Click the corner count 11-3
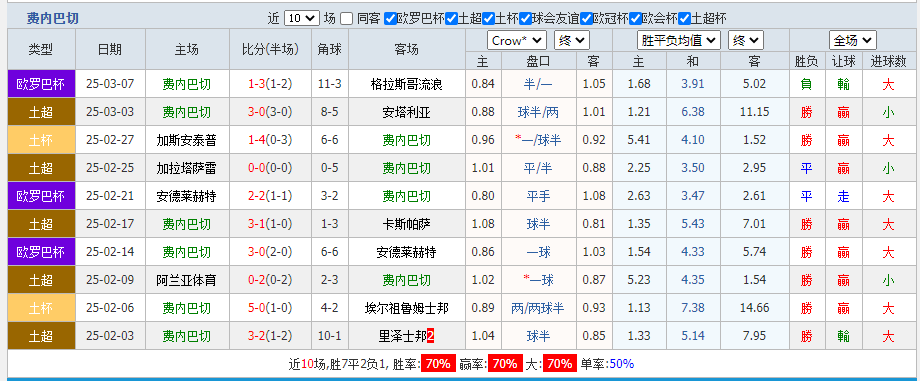Image resolution: width=920 pixels, height=381 pixels. (329, 84)
